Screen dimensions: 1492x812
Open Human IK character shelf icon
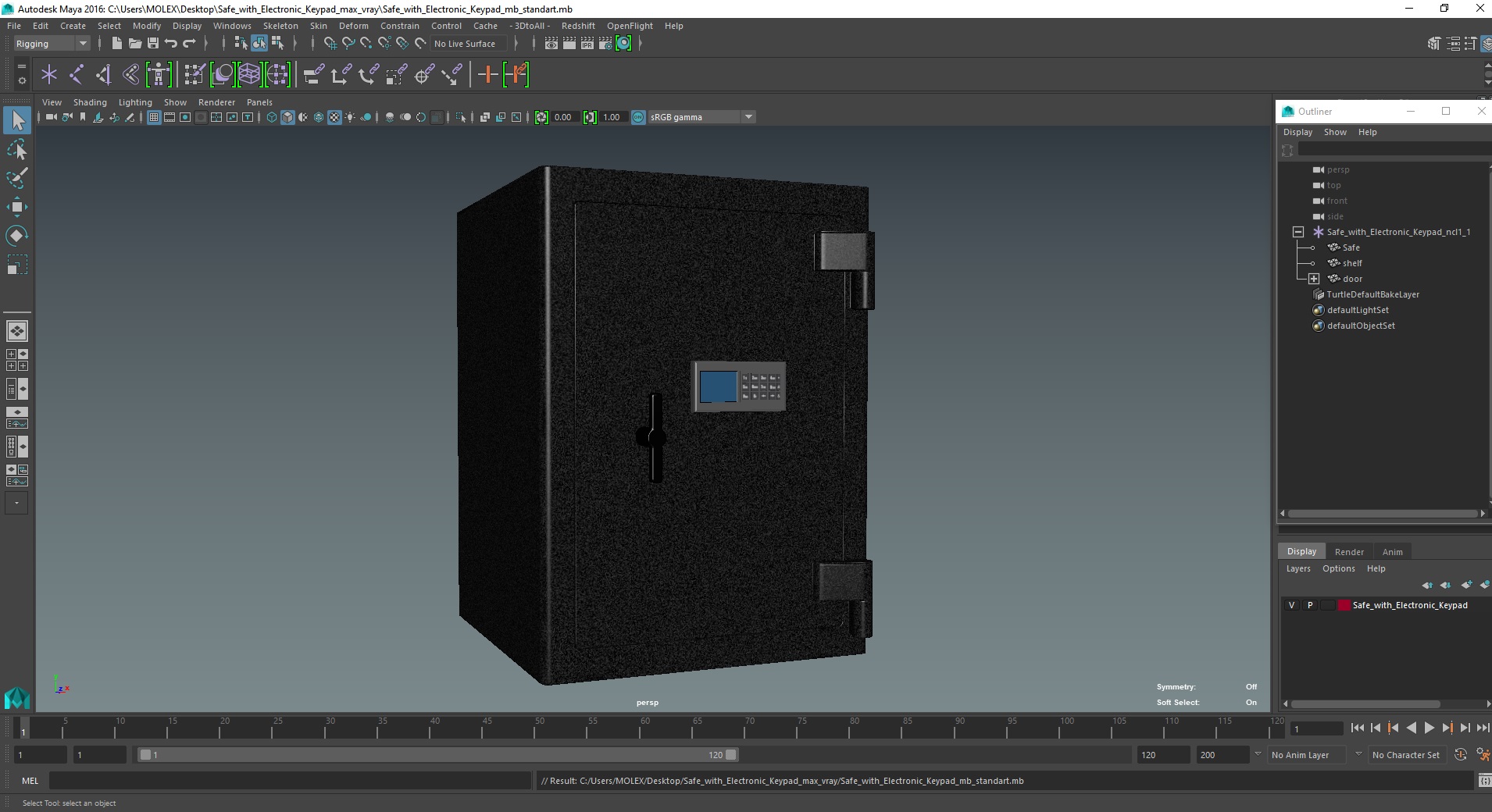point(159,75)
